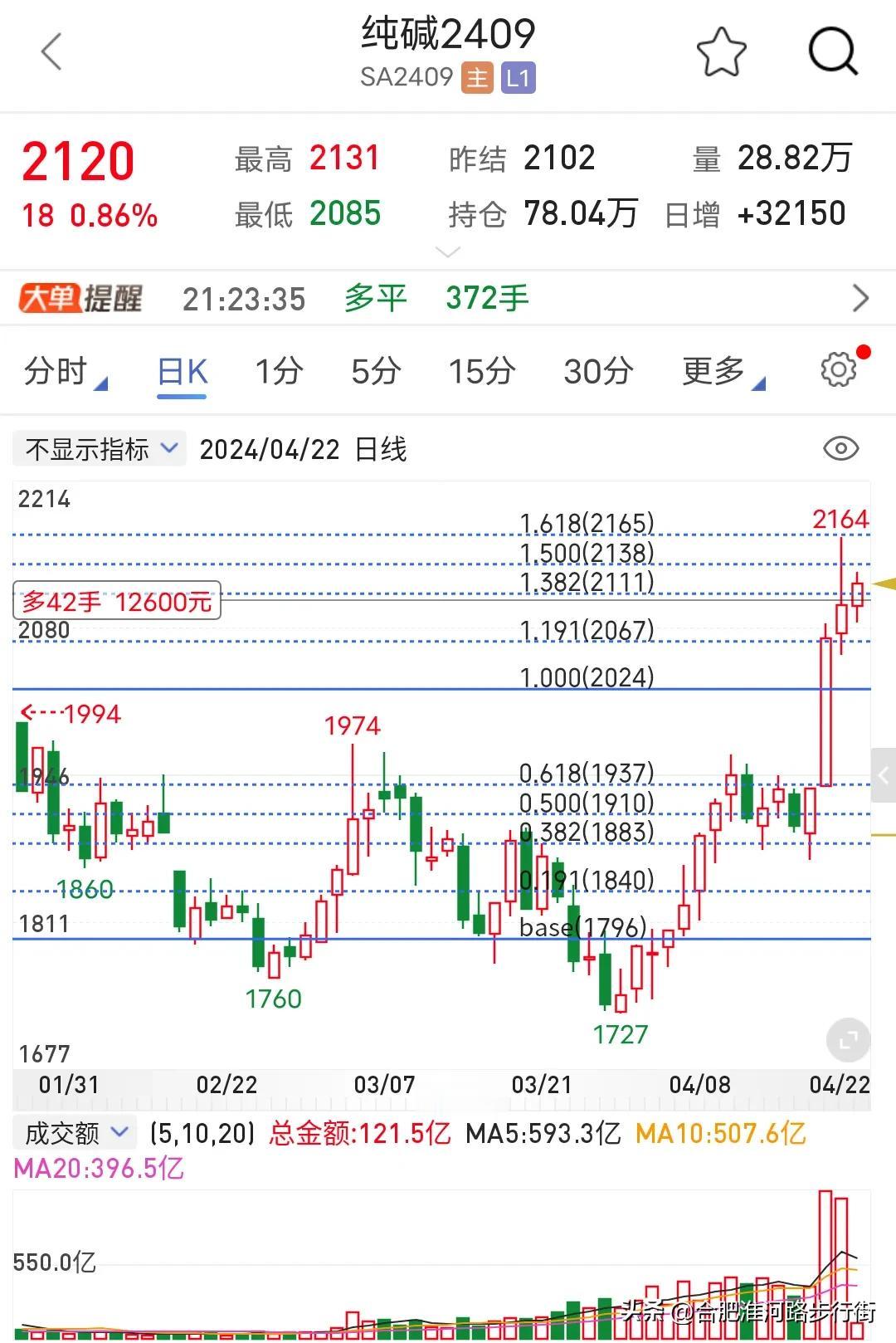Switch to the 30分 tab
This screenshot has height=1343, width=896.
(x=598, y=371)
